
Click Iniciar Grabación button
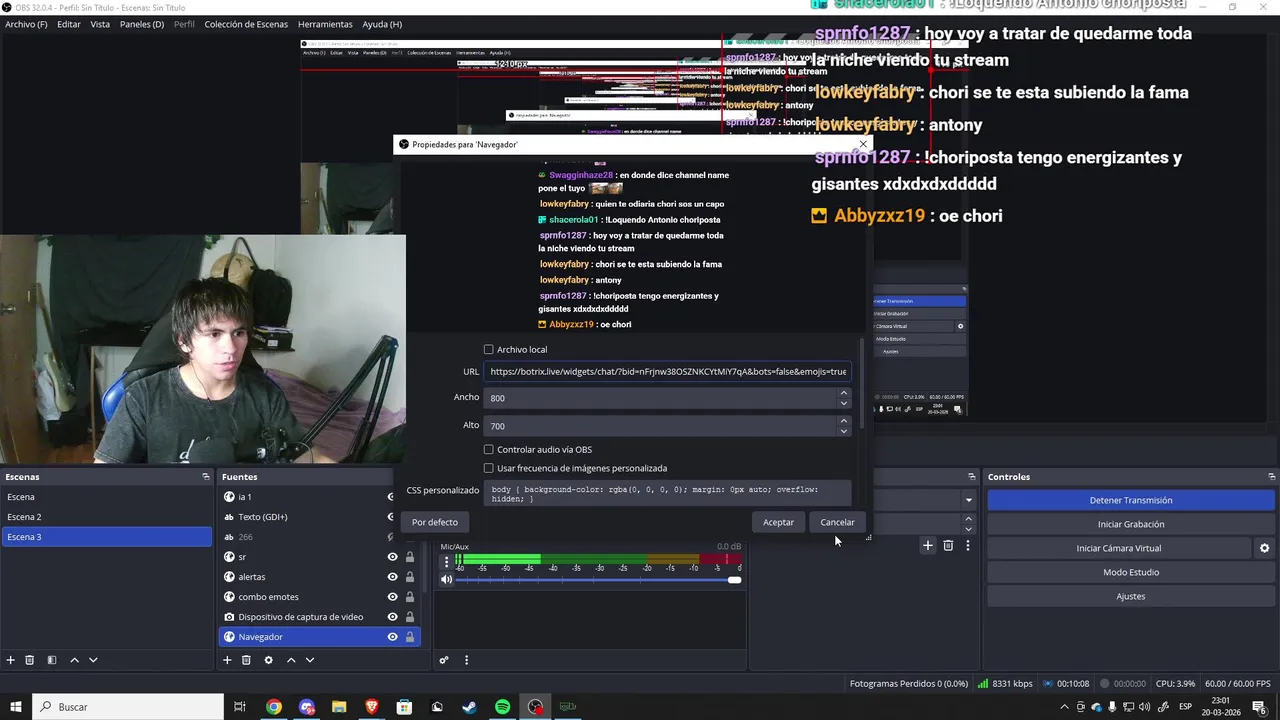(1131, 524)
